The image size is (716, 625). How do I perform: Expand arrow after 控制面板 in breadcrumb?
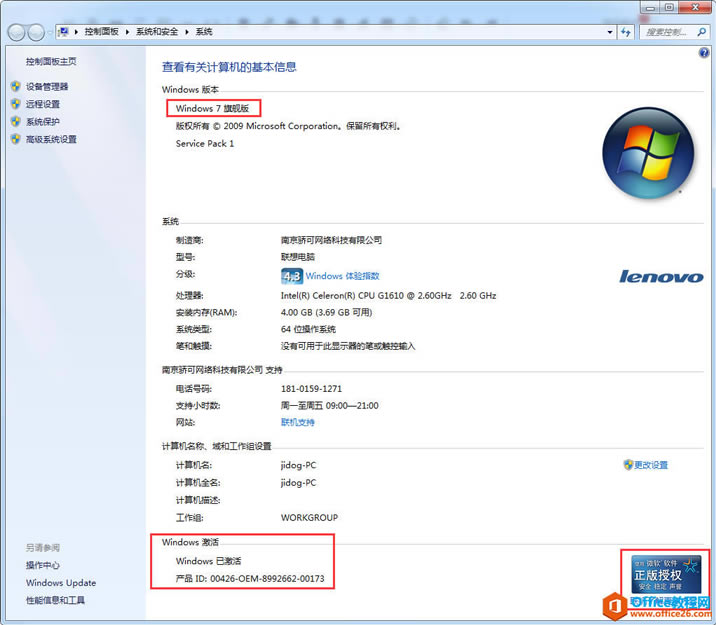point(127,32)
